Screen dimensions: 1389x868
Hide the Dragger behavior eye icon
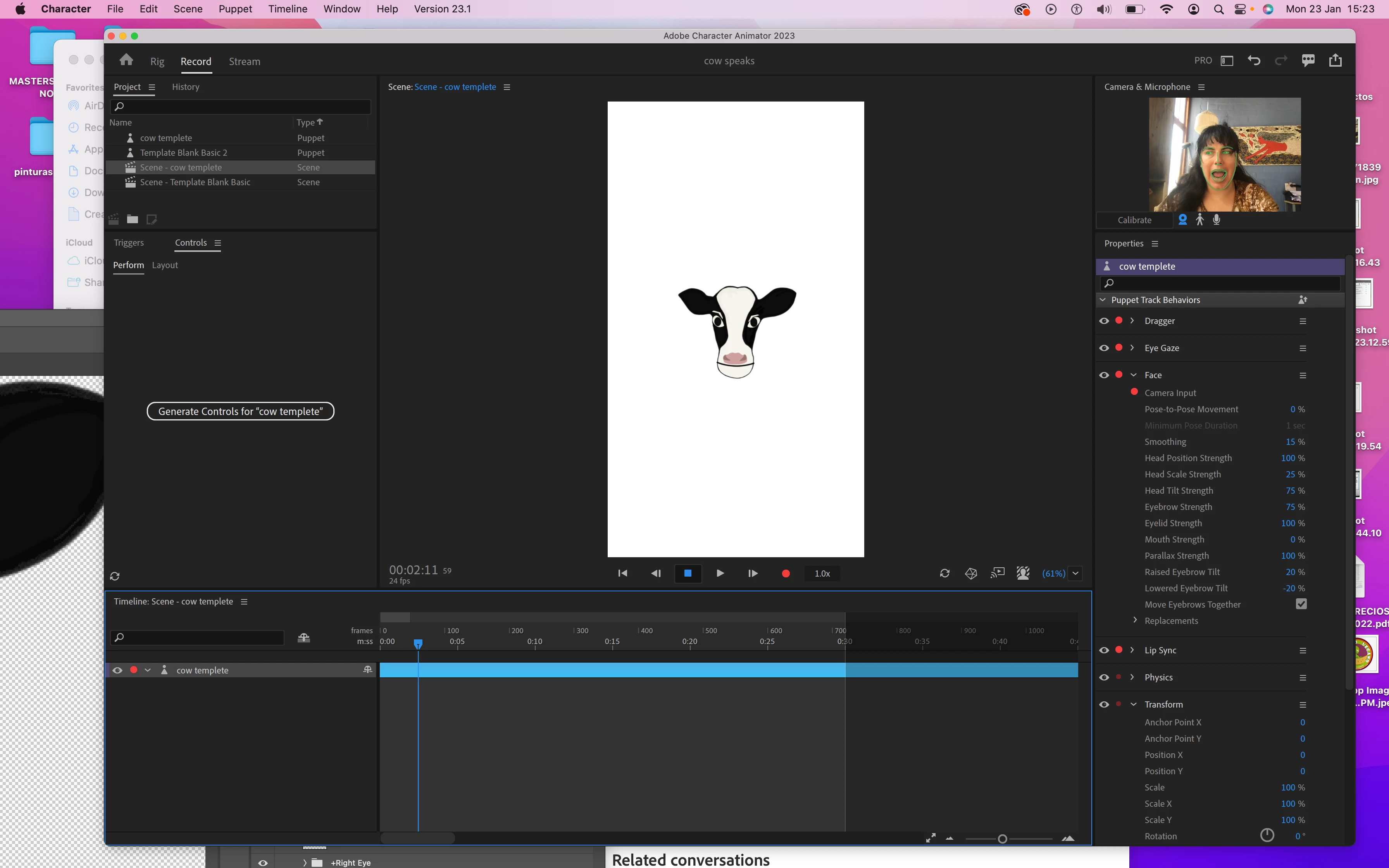pos(1104,321)
